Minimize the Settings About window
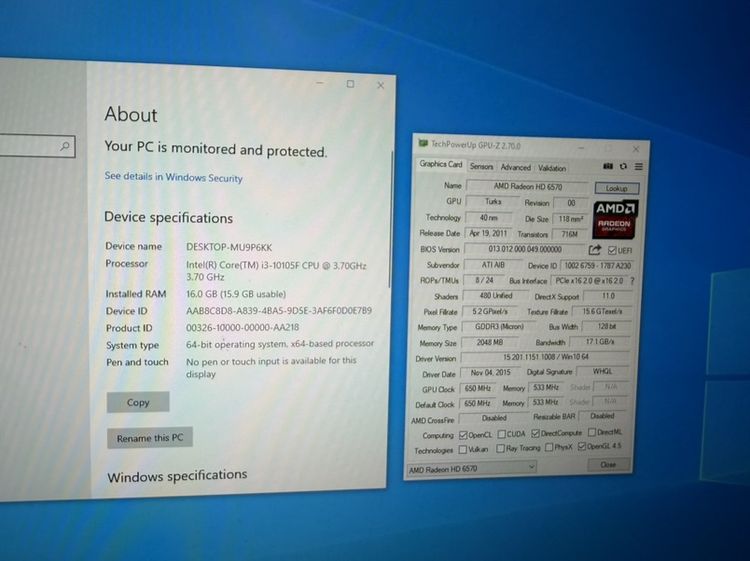 (320, 83)
